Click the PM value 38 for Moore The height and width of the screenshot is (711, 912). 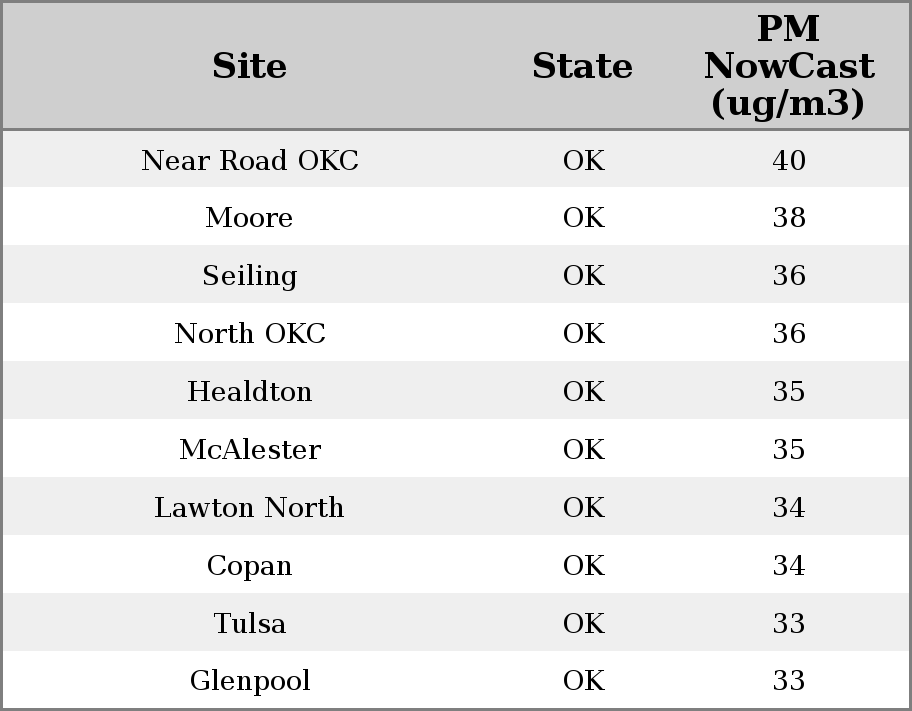pos(788,218)
